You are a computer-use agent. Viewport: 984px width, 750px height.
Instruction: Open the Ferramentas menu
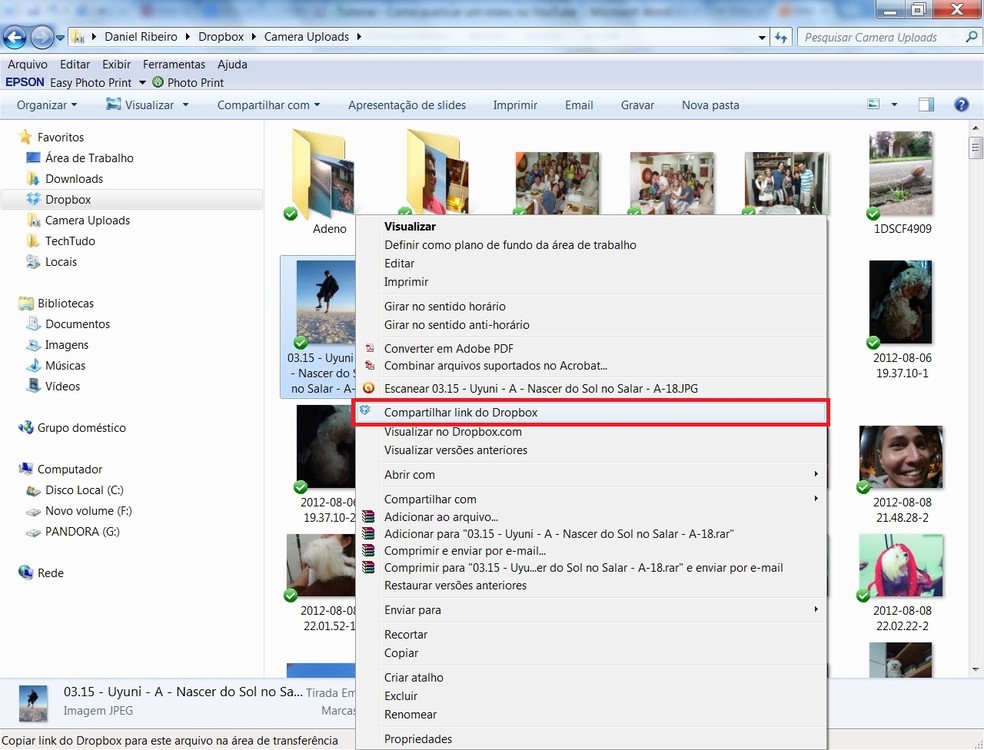[174, 65]
